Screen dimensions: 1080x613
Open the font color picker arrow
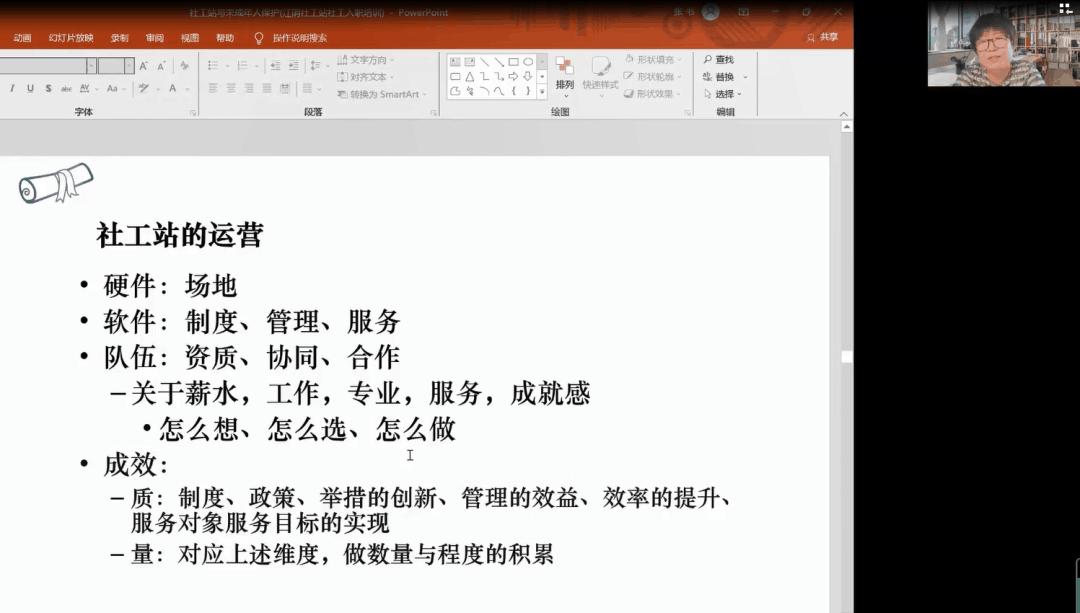click(188, 88)
